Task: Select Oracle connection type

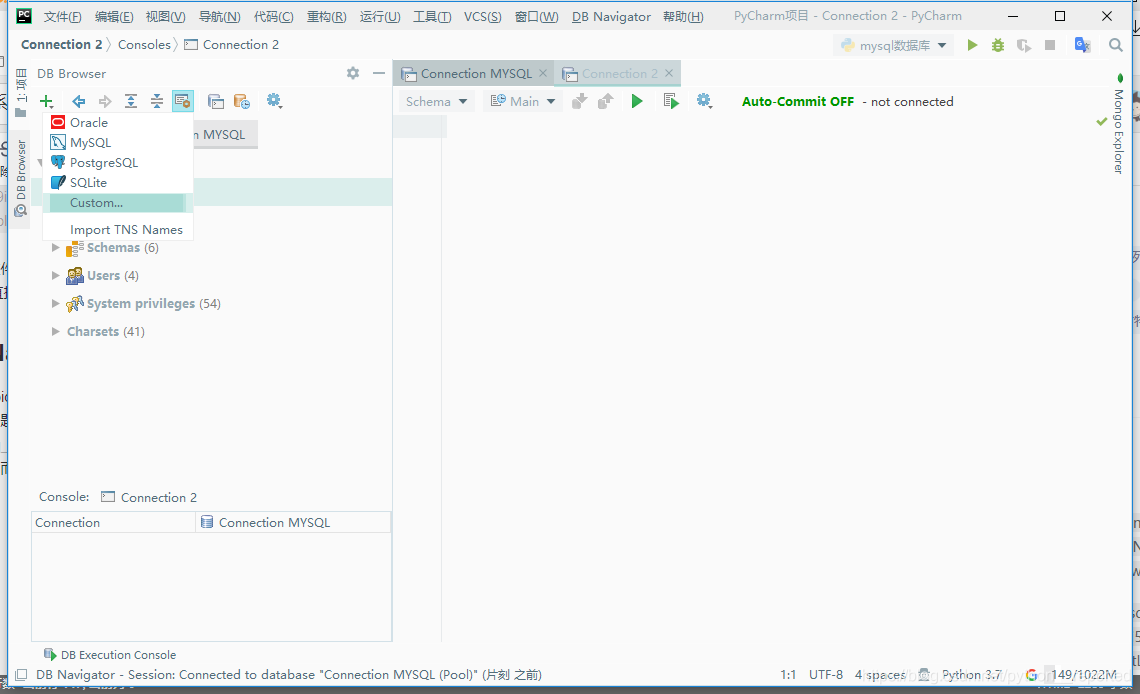Action: [118, 122]
